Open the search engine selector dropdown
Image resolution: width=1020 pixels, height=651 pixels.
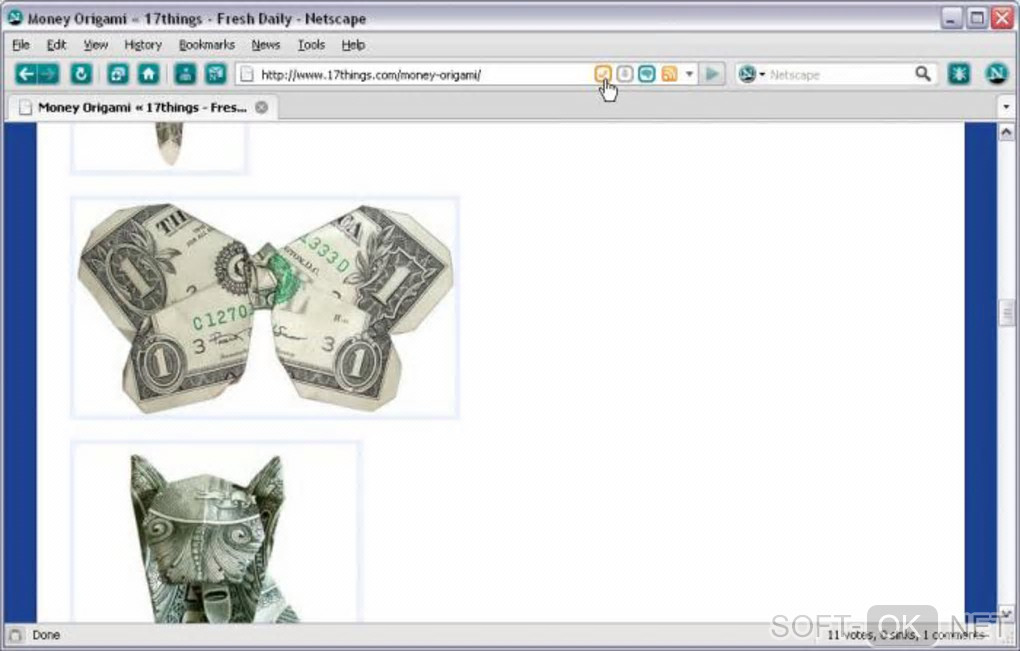click(751, 74)
